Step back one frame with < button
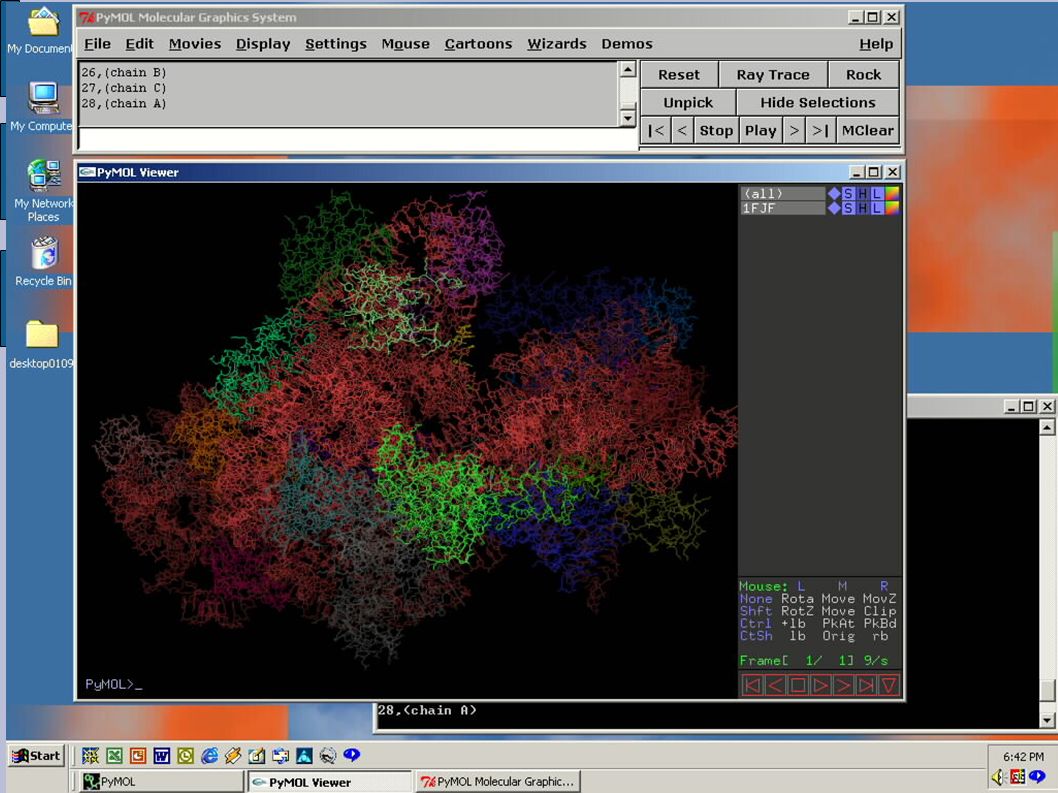Viewport: 1058px width, 793px height. pyautogui.click(x=682, y=130)
